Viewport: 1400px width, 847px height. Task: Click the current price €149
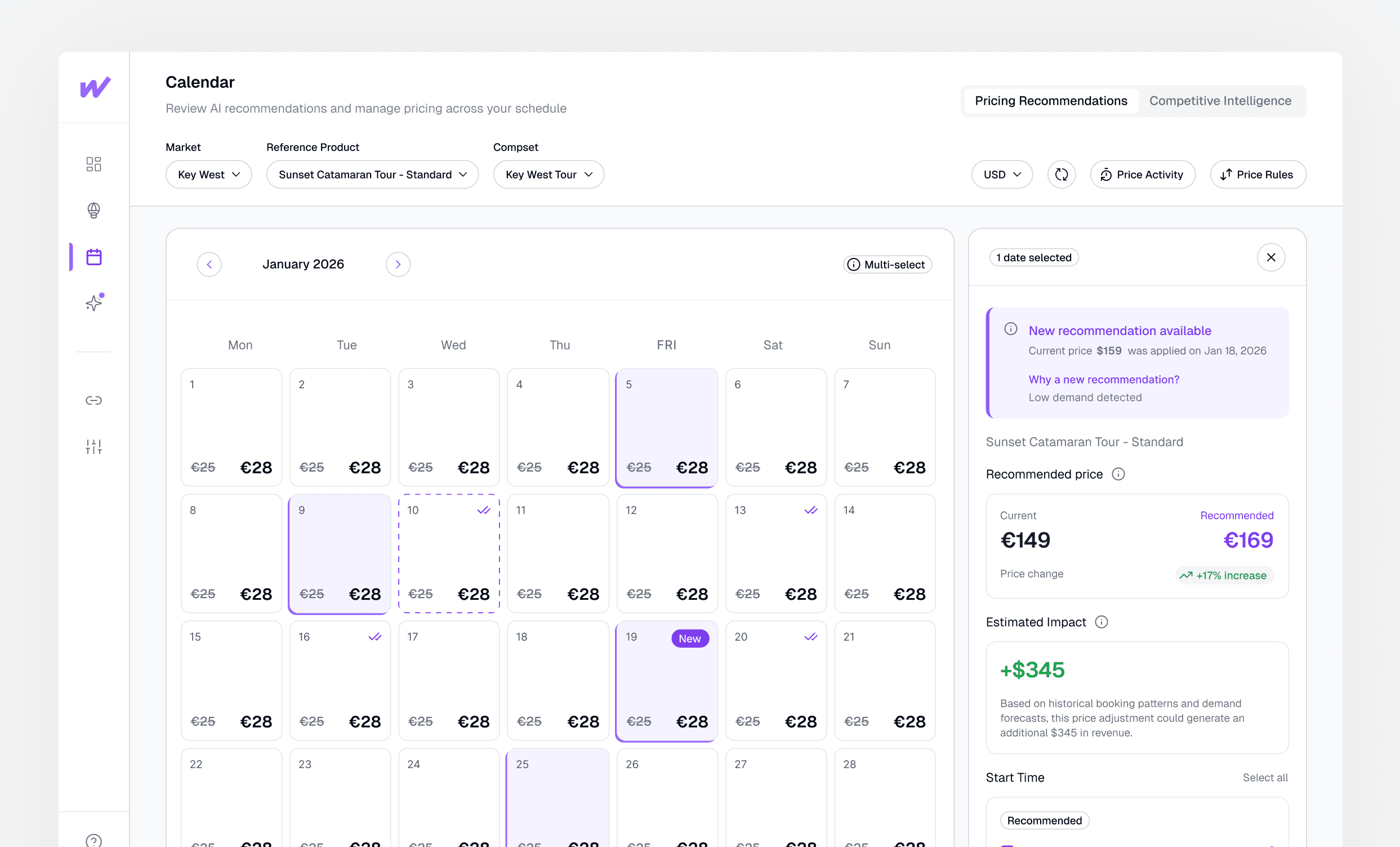[x=1025, y=540]
